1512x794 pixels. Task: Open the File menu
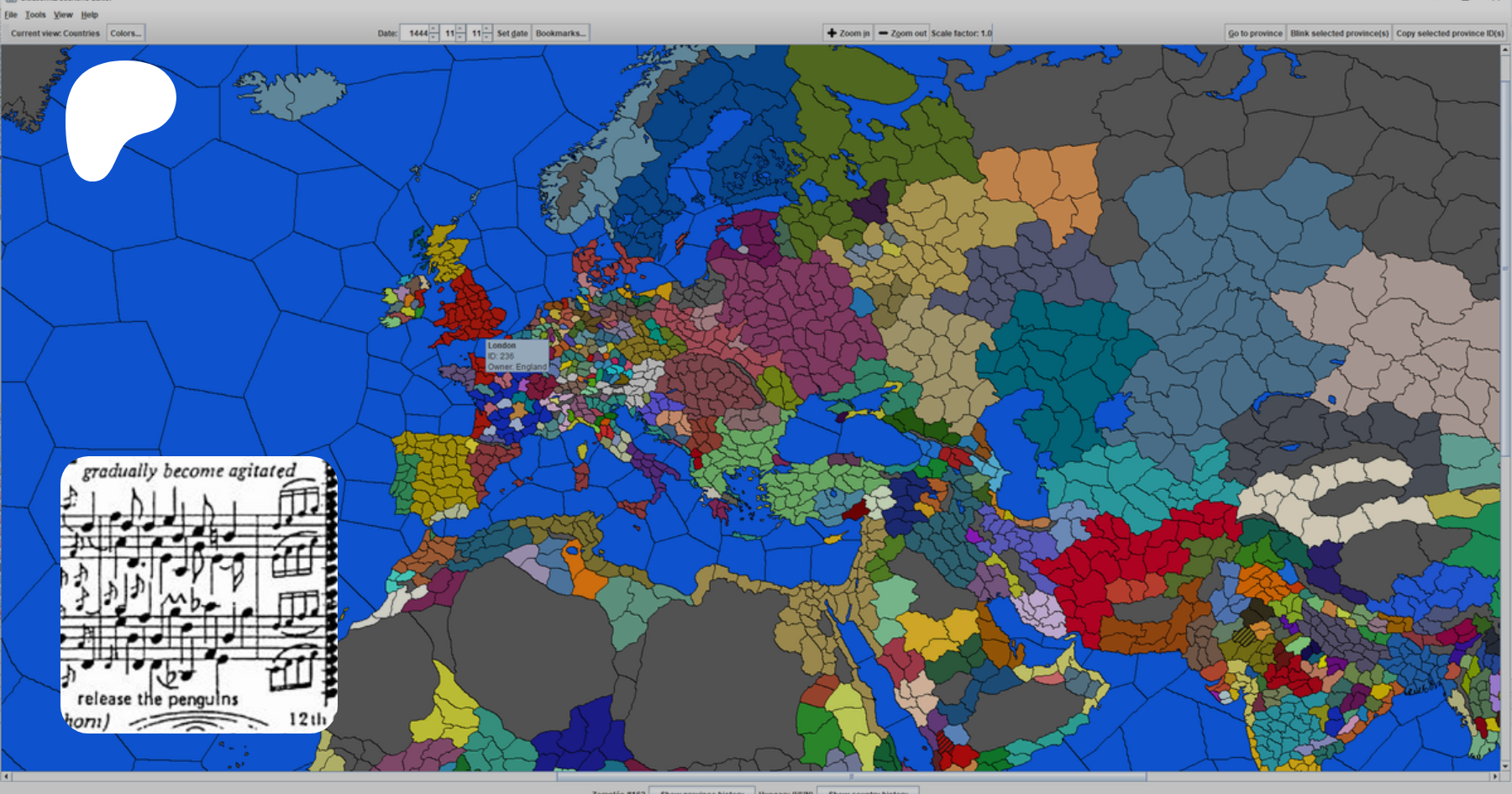11,14
